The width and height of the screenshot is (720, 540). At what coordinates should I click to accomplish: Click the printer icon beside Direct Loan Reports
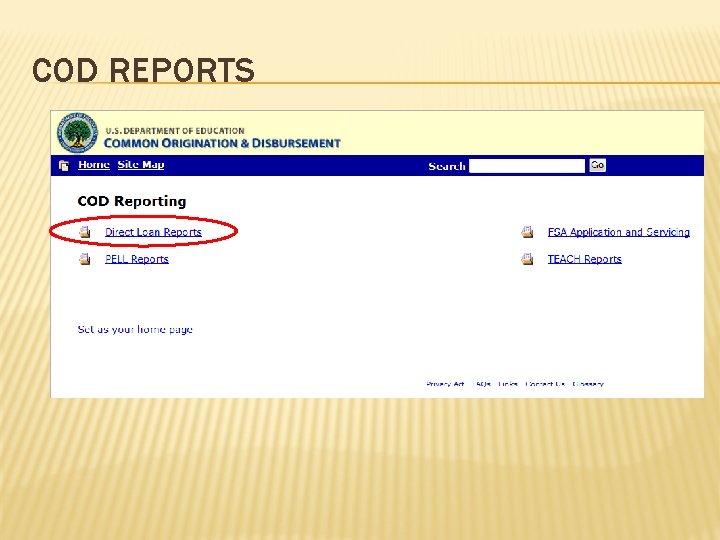tap(84, 232)
